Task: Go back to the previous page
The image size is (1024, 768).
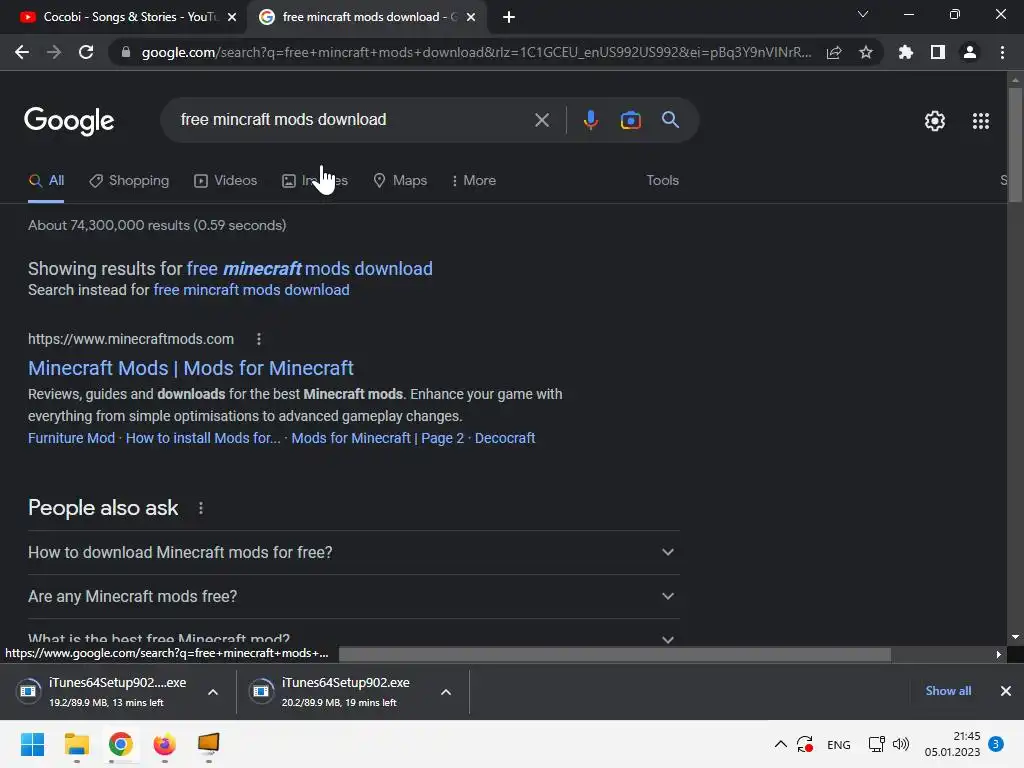Action: pyautogui.click(x=22, y=52)
